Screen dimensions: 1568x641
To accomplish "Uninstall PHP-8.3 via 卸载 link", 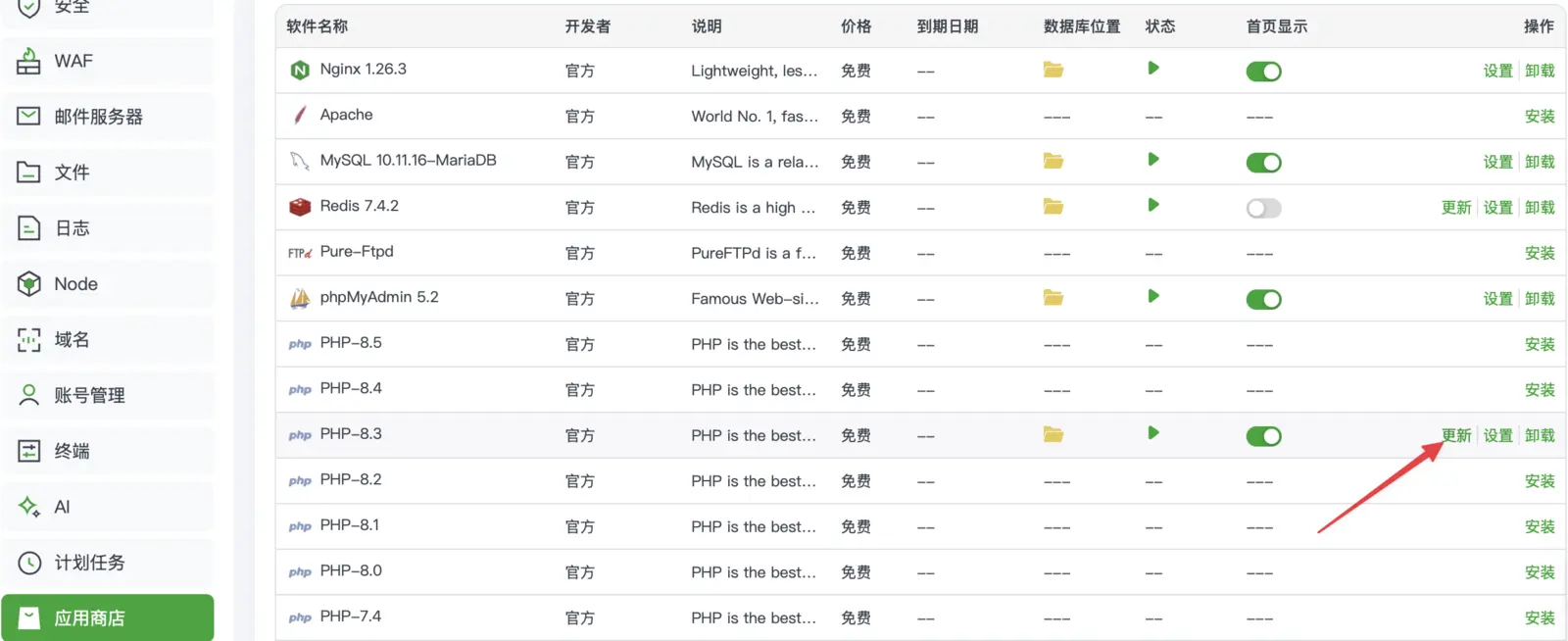I will 1540,435.
